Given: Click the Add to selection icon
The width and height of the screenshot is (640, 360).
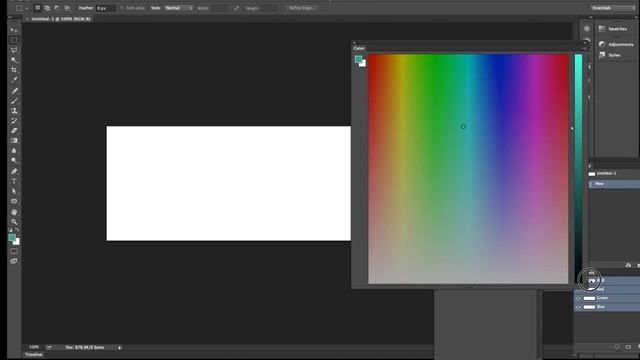Looking at the screenshot, I should pyautogui.click(x=47, y=8).
